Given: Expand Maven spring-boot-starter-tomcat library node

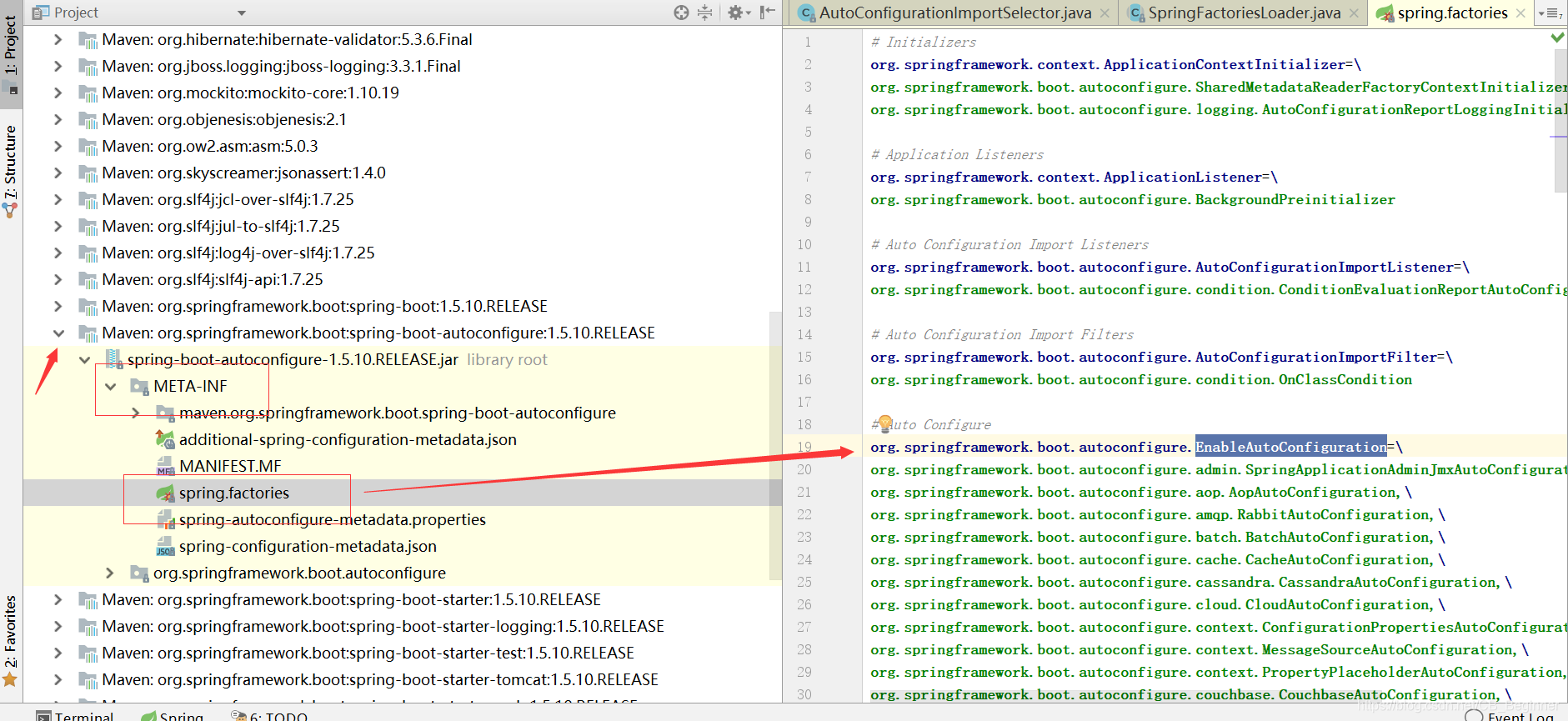Looking at the screenshot, I should (x=58, y=679).
